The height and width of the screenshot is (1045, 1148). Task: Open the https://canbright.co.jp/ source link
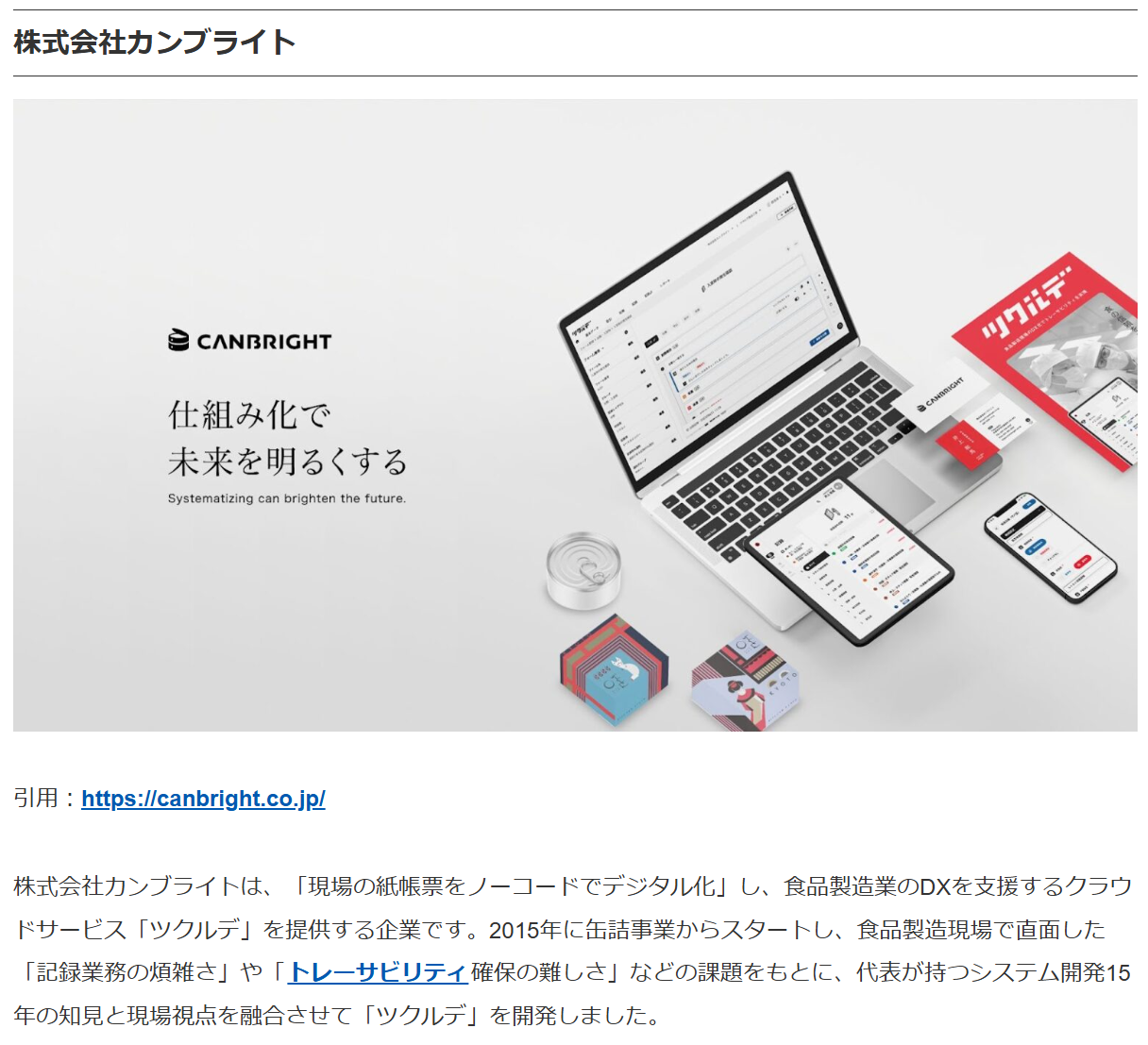click(203, 799)
